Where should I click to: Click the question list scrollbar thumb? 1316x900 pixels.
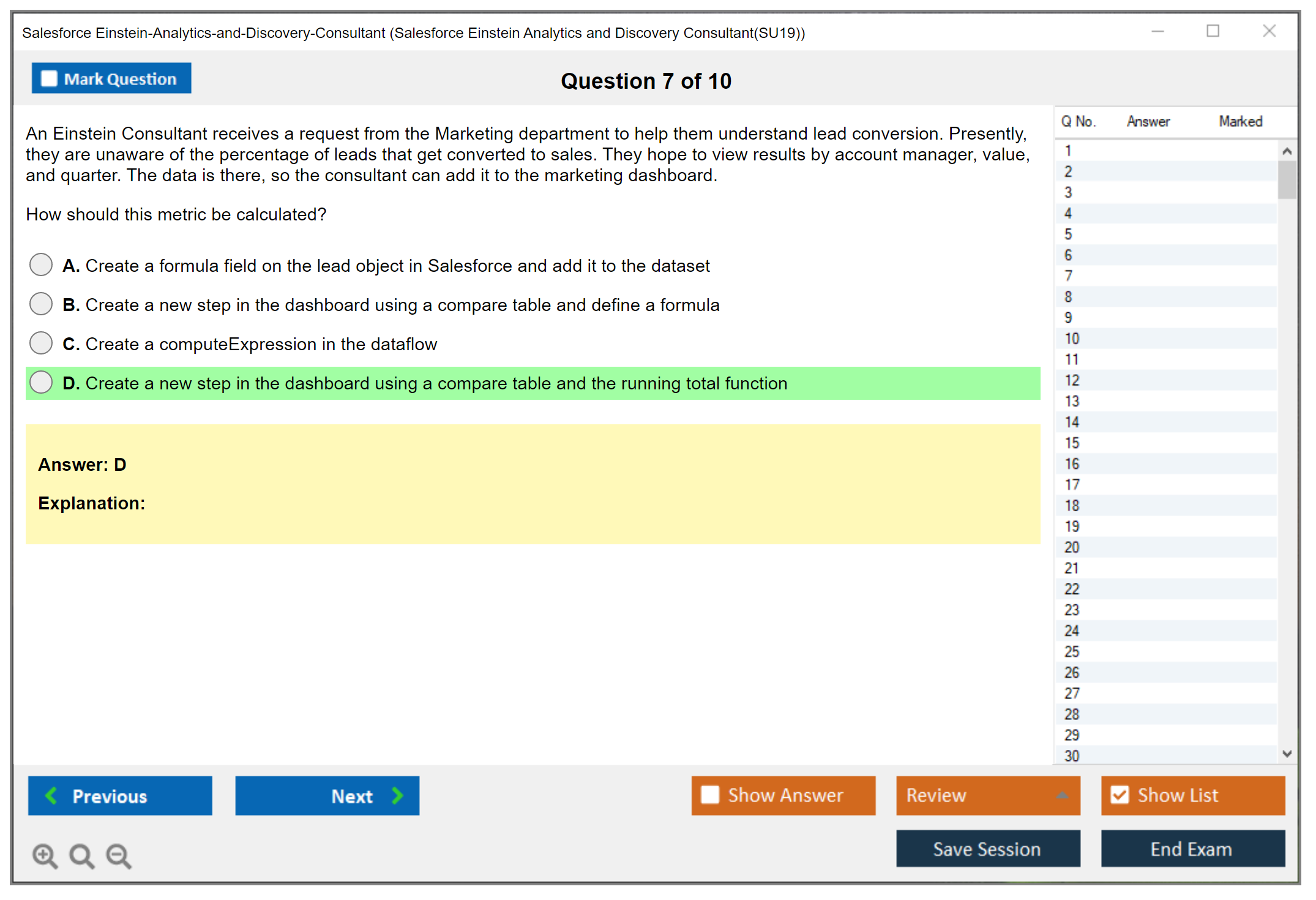pos(1287,180)
